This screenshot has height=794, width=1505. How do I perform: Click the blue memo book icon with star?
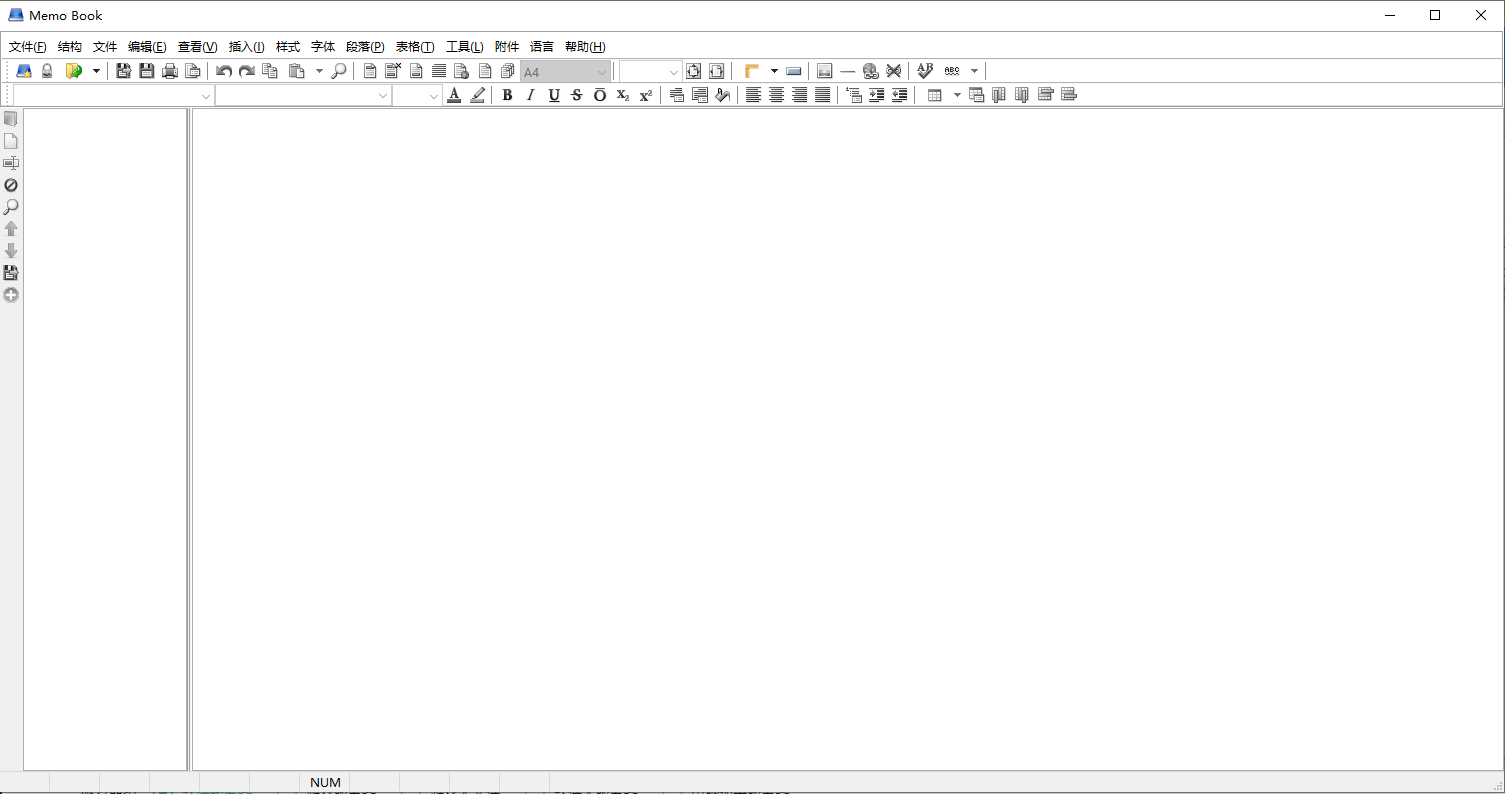click(24, 71)
